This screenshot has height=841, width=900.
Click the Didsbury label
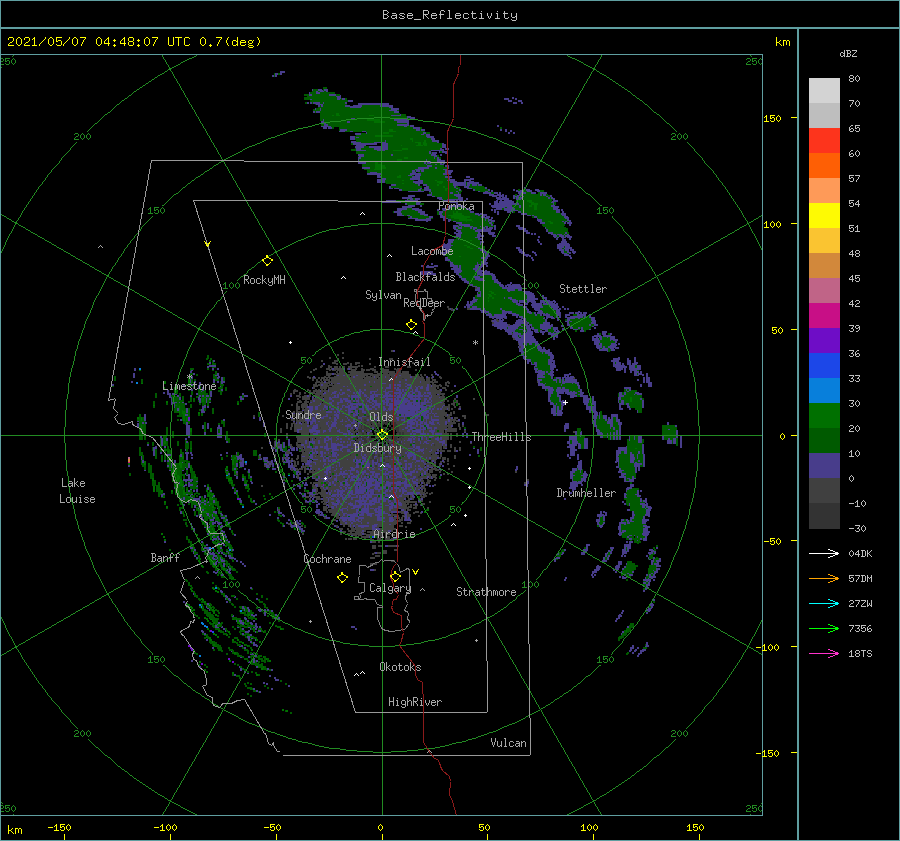coord(377,448)
